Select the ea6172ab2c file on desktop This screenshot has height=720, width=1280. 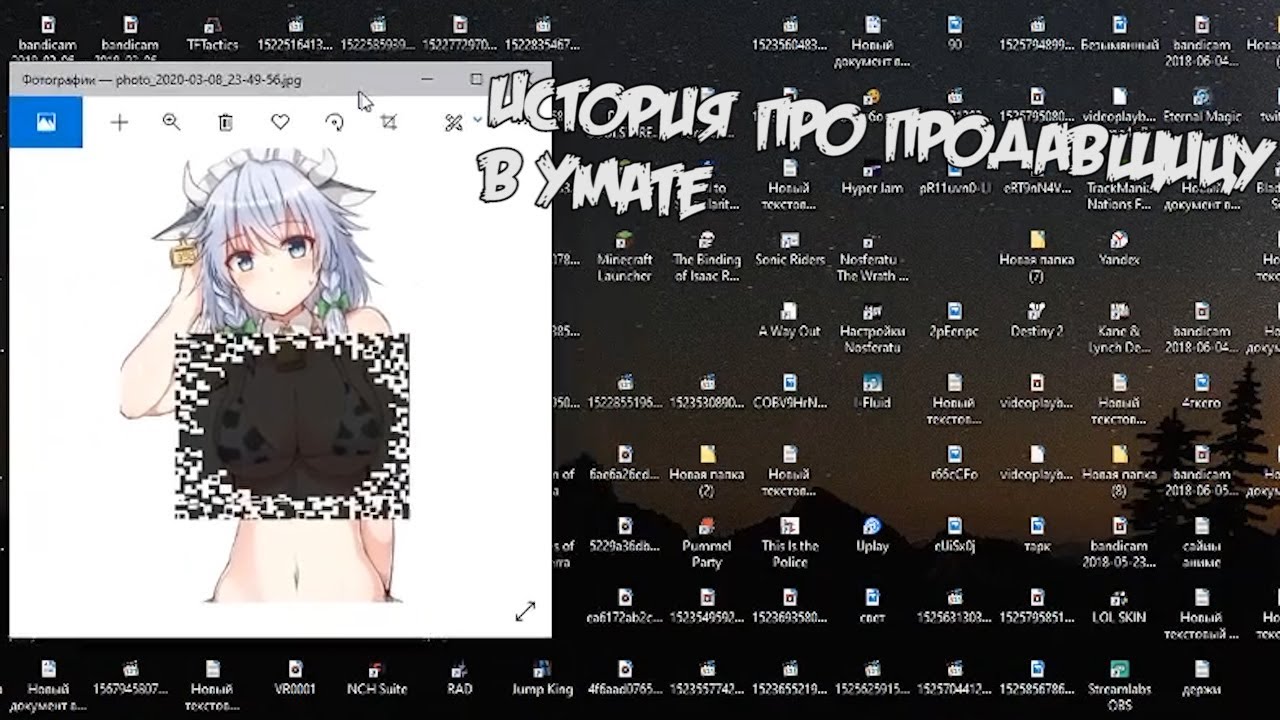point(624,607)
